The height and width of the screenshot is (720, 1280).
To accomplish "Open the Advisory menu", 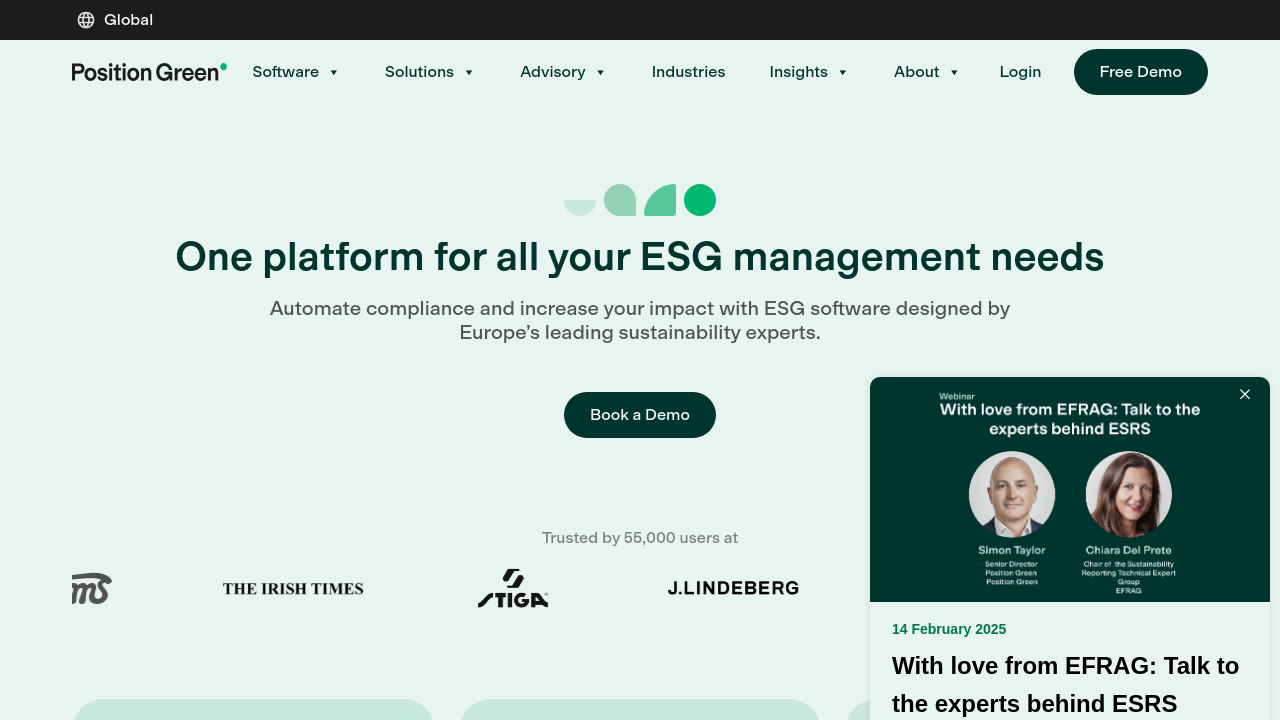I will (552, 72).
